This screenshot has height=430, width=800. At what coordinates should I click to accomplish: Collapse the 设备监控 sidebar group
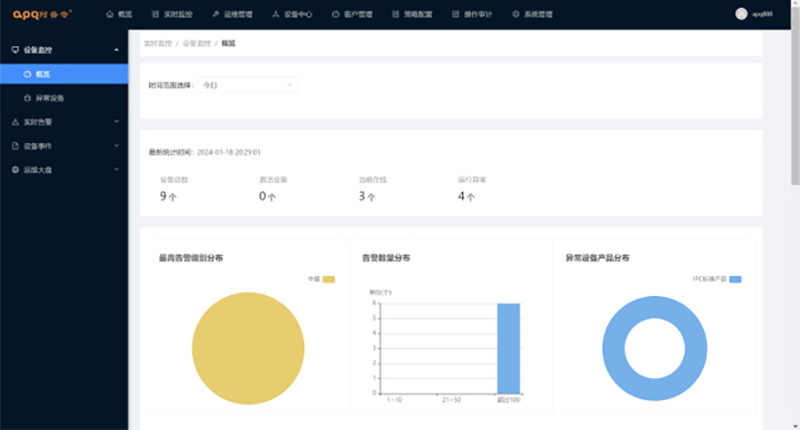(116, 49)
